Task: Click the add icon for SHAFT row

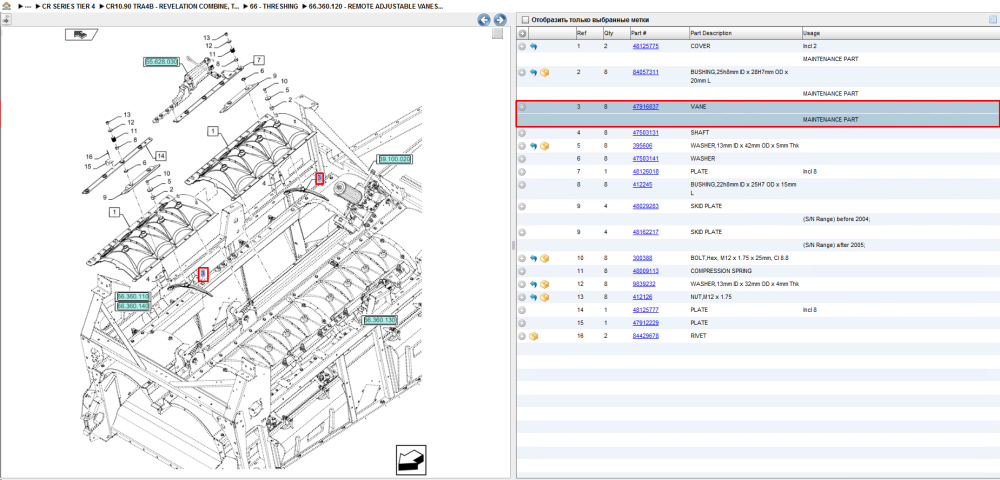Action: point(522,133)
